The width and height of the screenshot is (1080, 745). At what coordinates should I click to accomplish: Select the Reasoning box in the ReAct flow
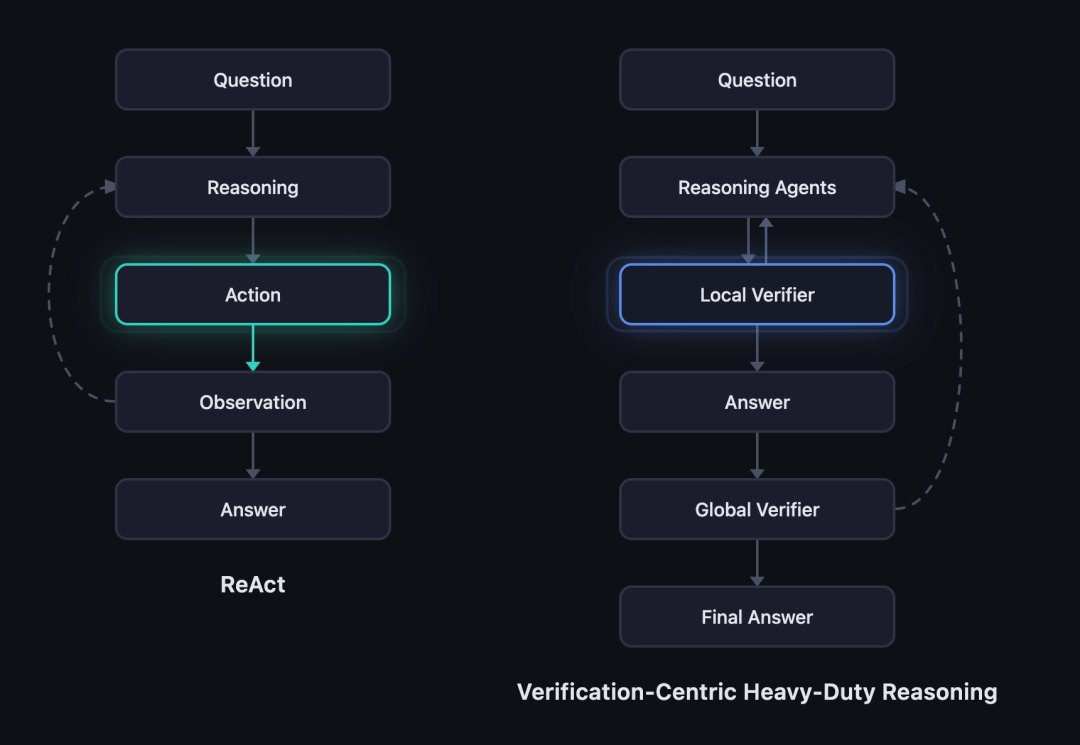pos(253,187)
